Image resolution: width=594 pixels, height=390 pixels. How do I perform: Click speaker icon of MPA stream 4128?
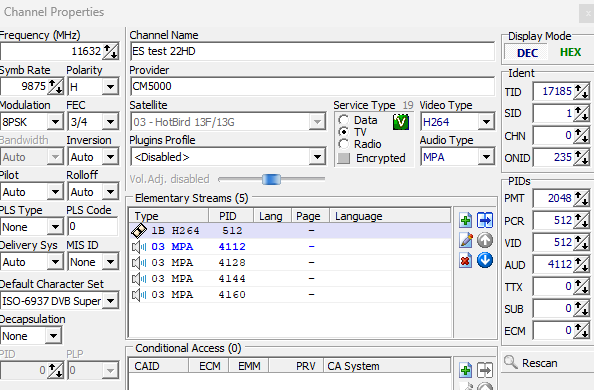point(139,263)
